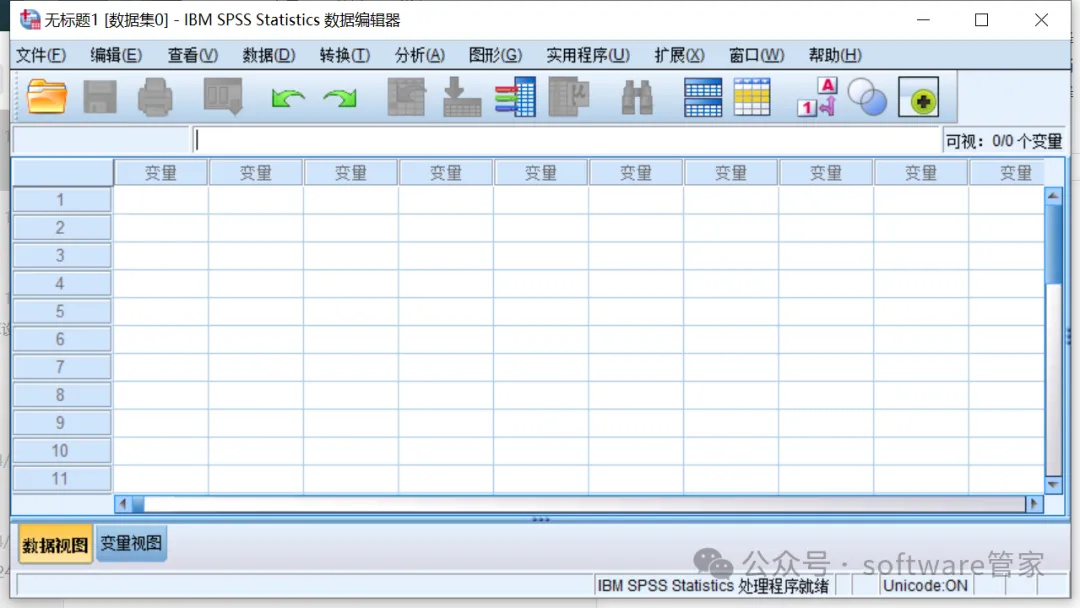Image resolution: width=1080 pixels, height=608 pixels.
Task: Click the green plus Show all variables icon
Action: pos(919,97)
